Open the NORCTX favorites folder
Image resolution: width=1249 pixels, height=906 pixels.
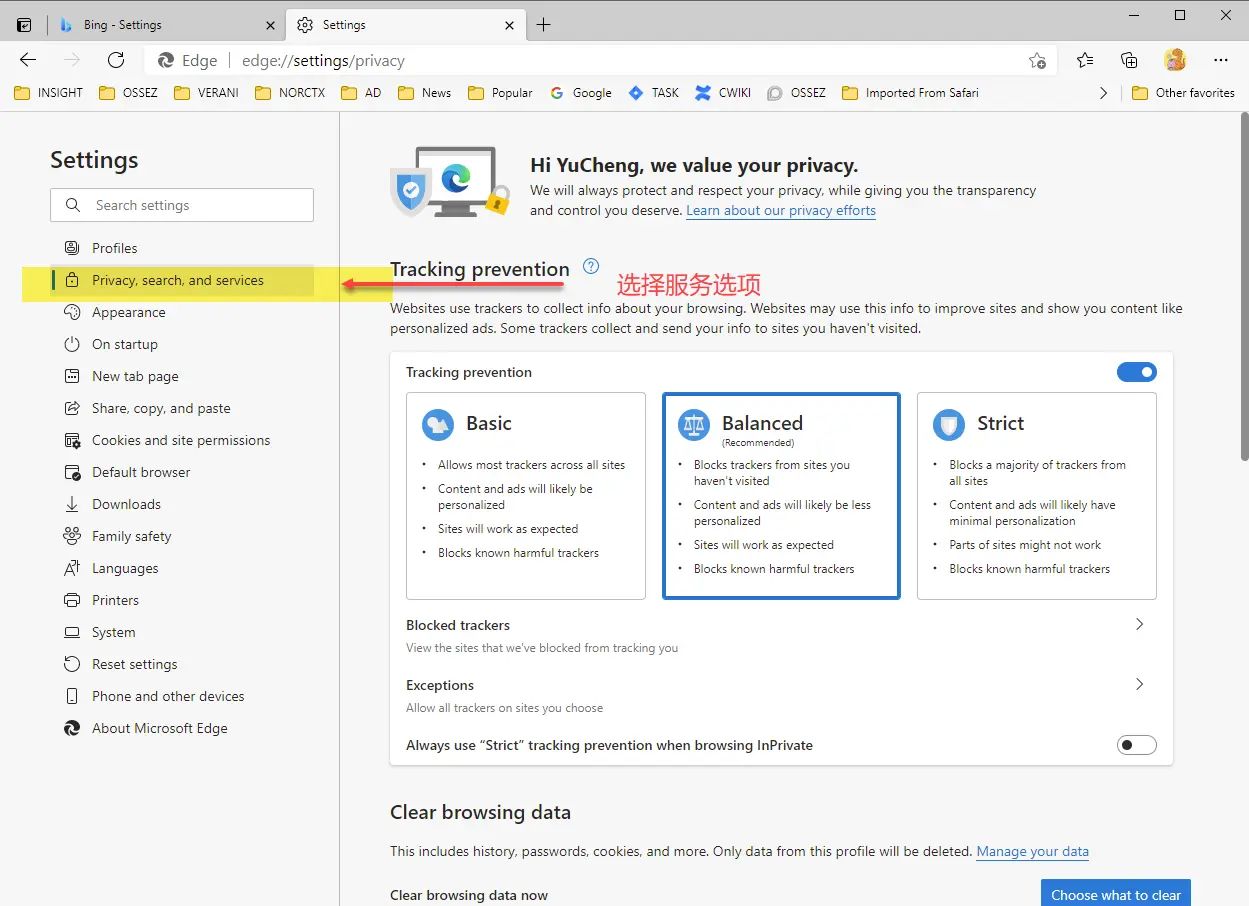[290, 93]
